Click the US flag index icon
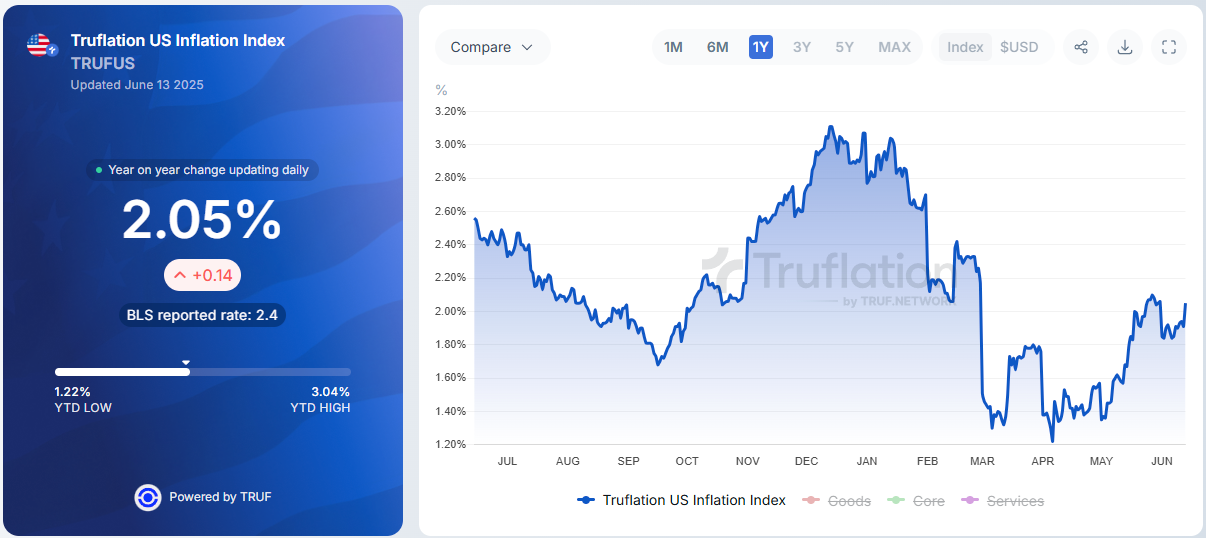 (x=40, y=45)
